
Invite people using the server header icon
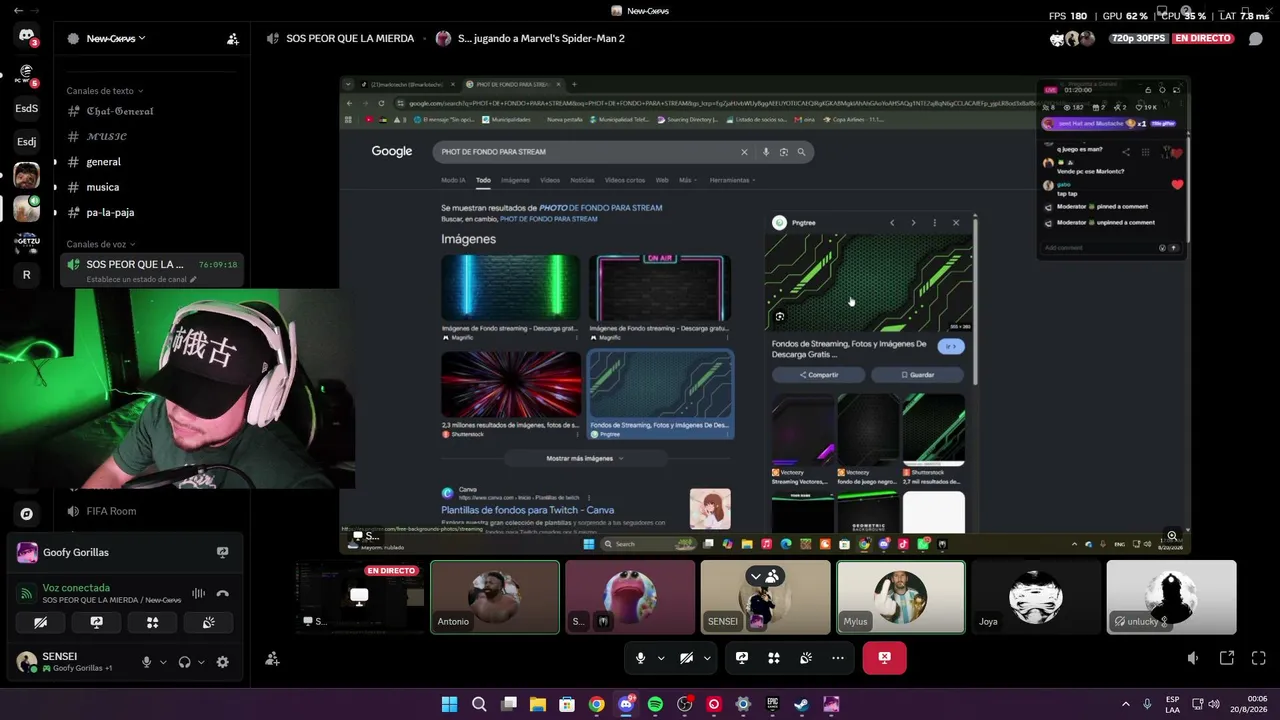[x=233, y=39]
